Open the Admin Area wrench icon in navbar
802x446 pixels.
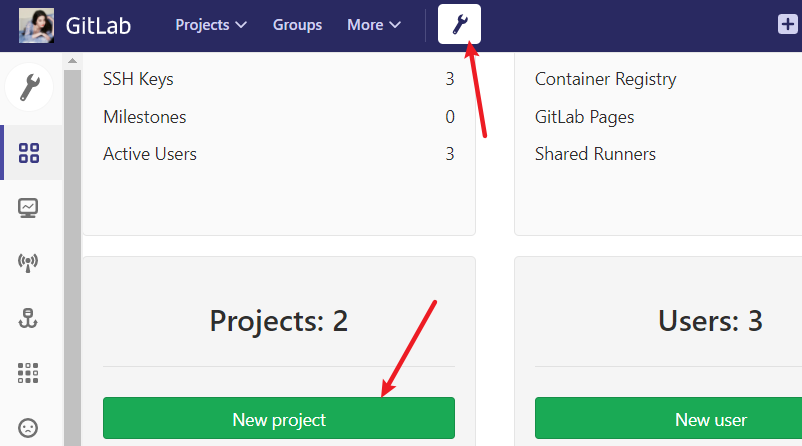[459, 24]
